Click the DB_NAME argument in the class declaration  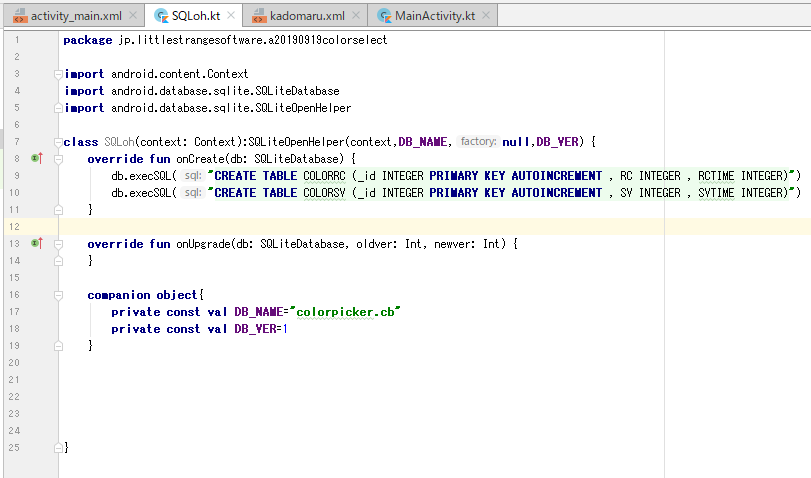point(423,142)
